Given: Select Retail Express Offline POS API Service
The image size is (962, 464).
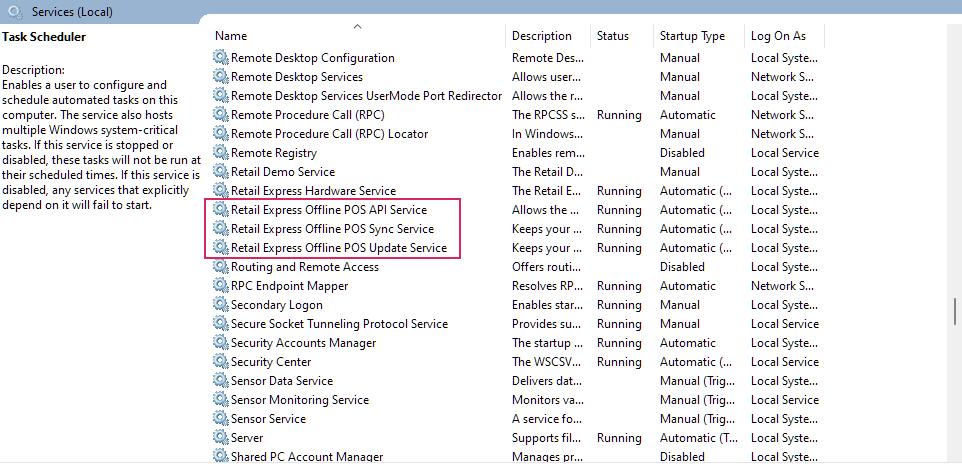Looking at the screenshot, I should pos(329,210).
